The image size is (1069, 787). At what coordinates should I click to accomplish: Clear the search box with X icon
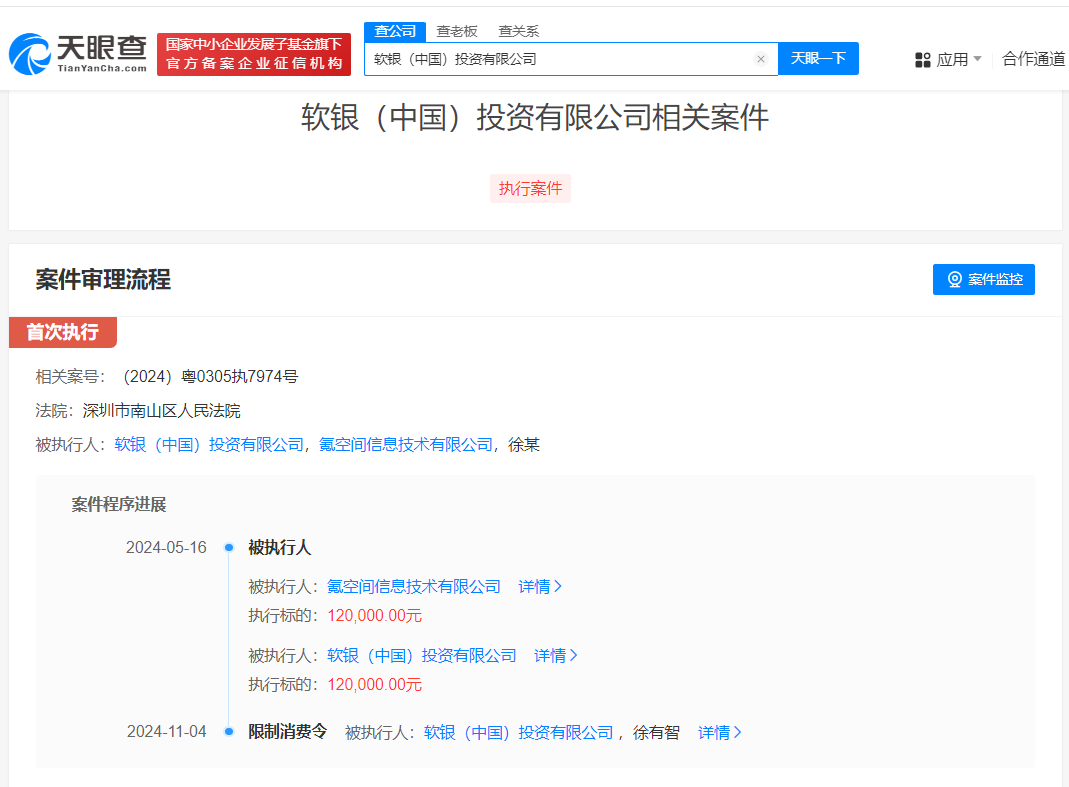pyautogui.click(x=760, y=59)
